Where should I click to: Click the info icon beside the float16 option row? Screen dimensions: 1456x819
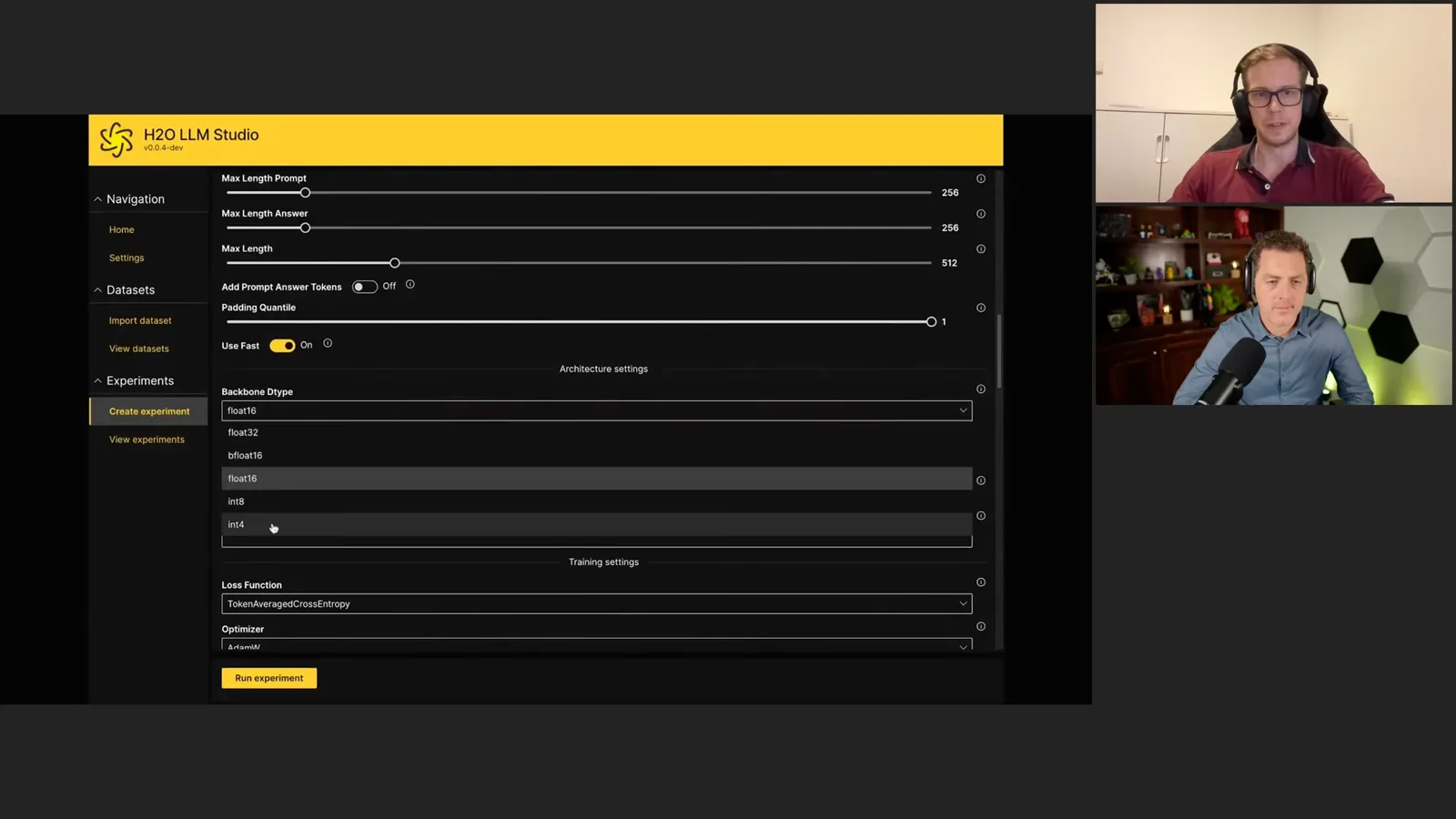981,480
